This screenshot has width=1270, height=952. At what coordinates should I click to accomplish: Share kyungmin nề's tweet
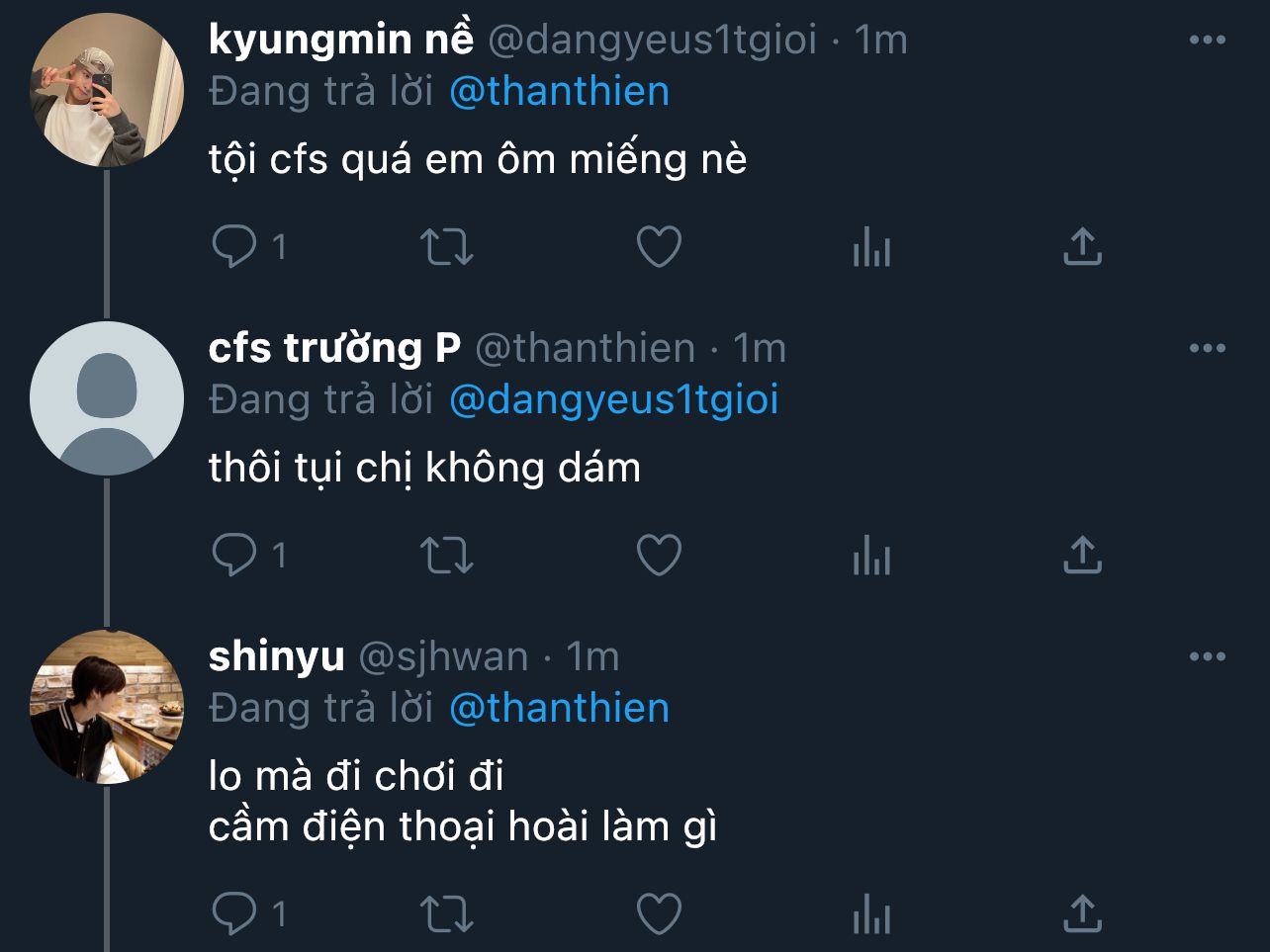click(x=1082, y=247)
